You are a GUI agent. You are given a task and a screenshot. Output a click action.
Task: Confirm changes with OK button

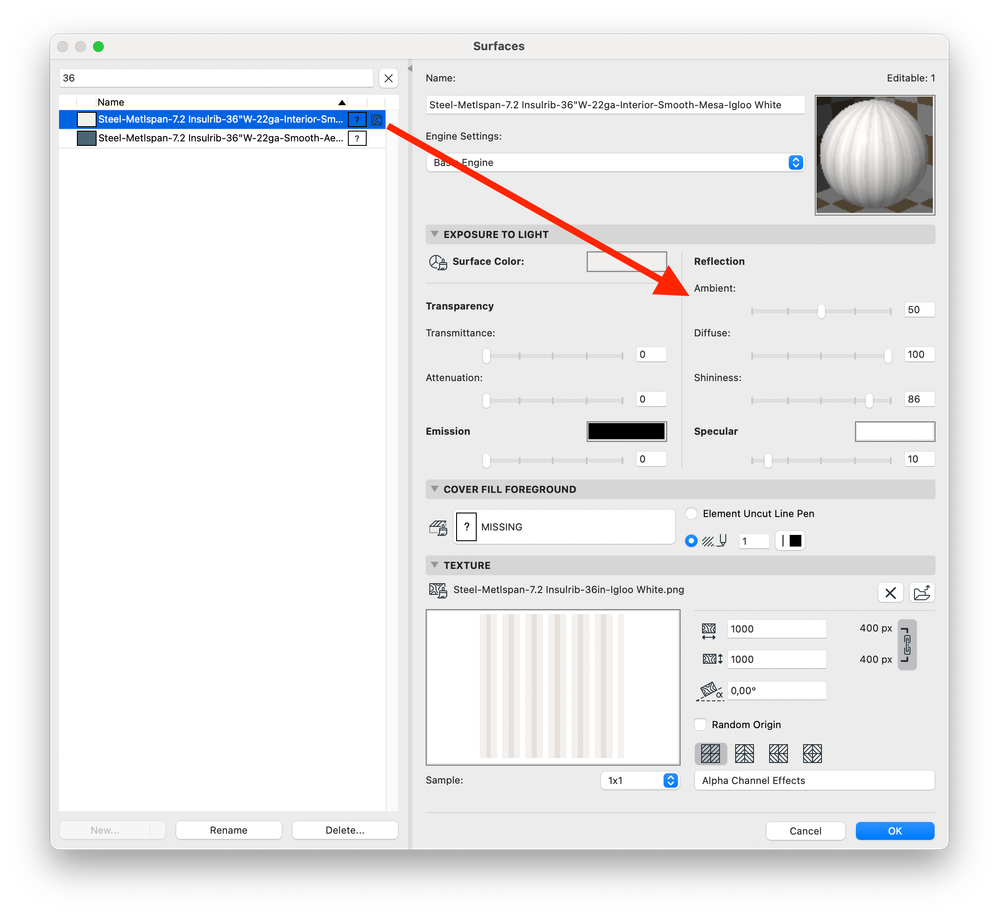tap(895, 831)
